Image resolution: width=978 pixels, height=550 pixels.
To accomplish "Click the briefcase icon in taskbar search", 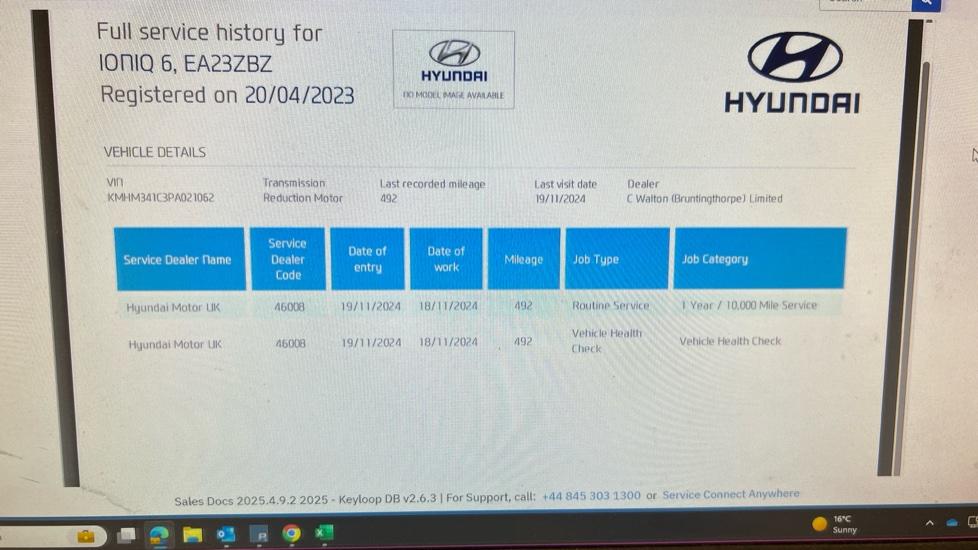I will coord(85,536).
